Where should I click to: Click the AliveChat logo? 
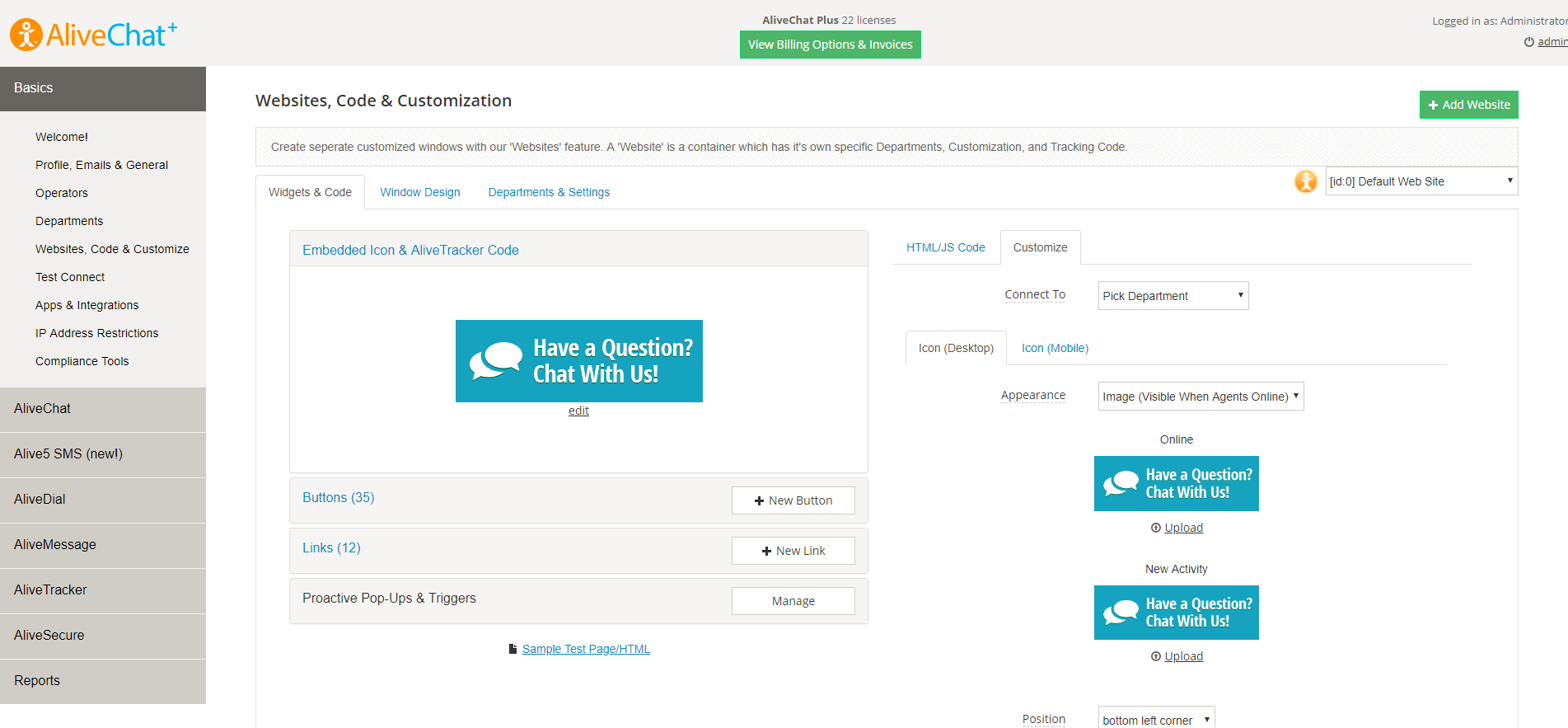click(x=93, y=35)
